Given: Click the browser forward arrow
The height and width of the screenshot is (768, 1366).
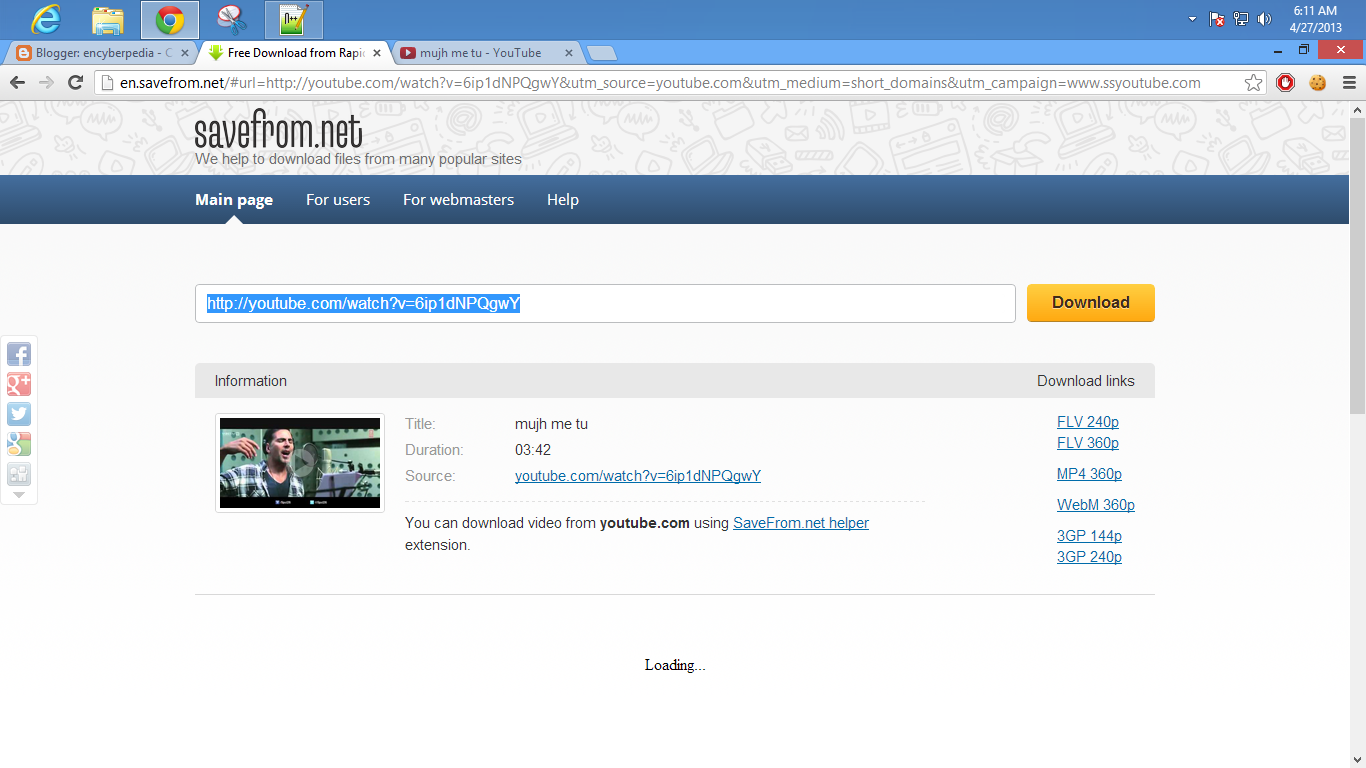Looking at the screenshot, I should point(46,83).
